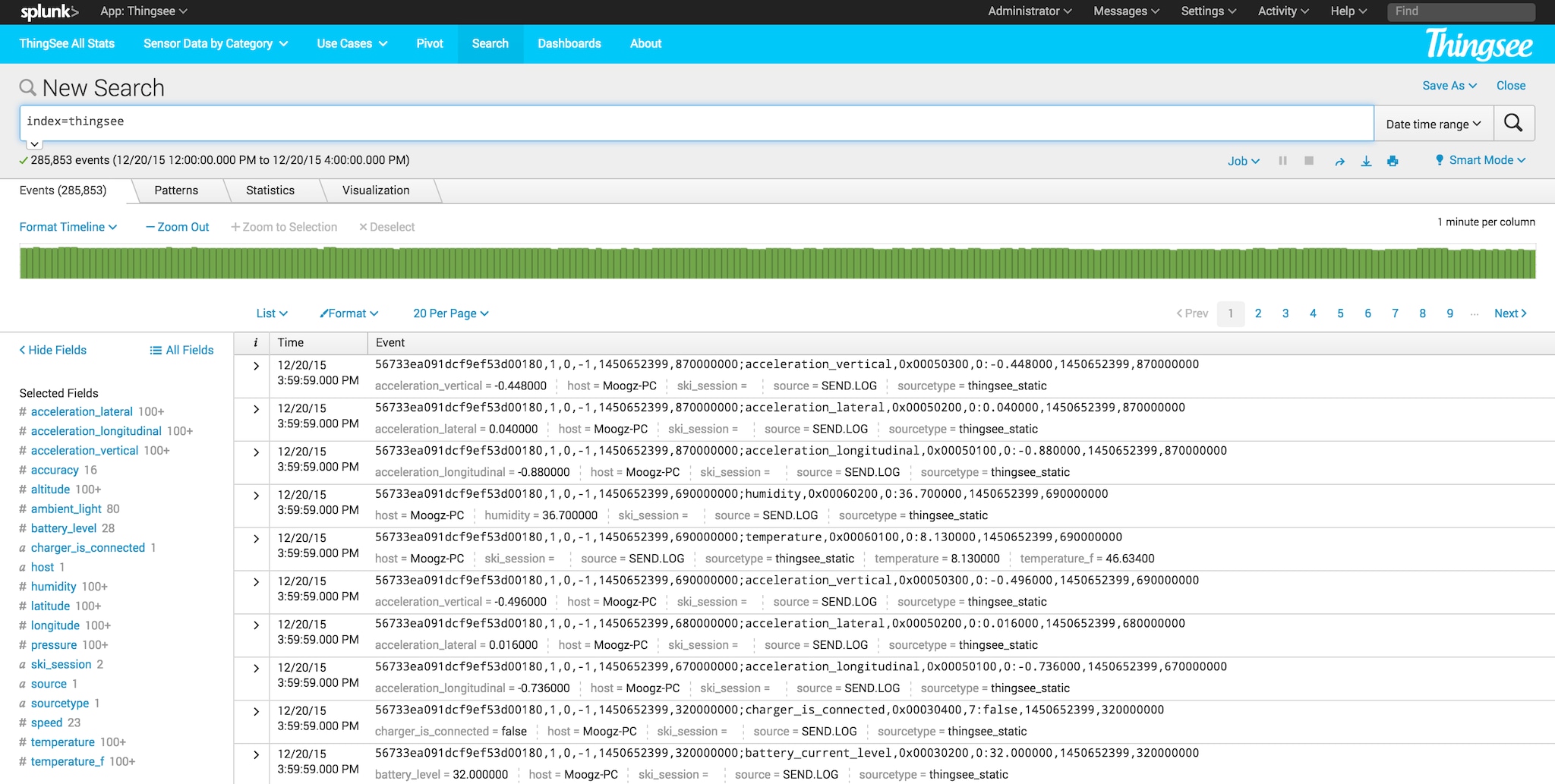1555x784 pixels.
Task: Pause the search job
Action: pos(1282,161)
